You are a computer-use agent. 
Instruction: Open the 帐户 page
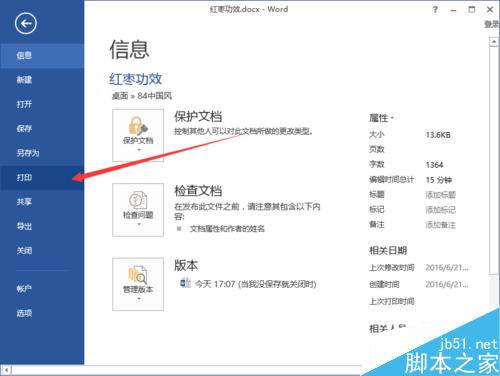[42, 289]
